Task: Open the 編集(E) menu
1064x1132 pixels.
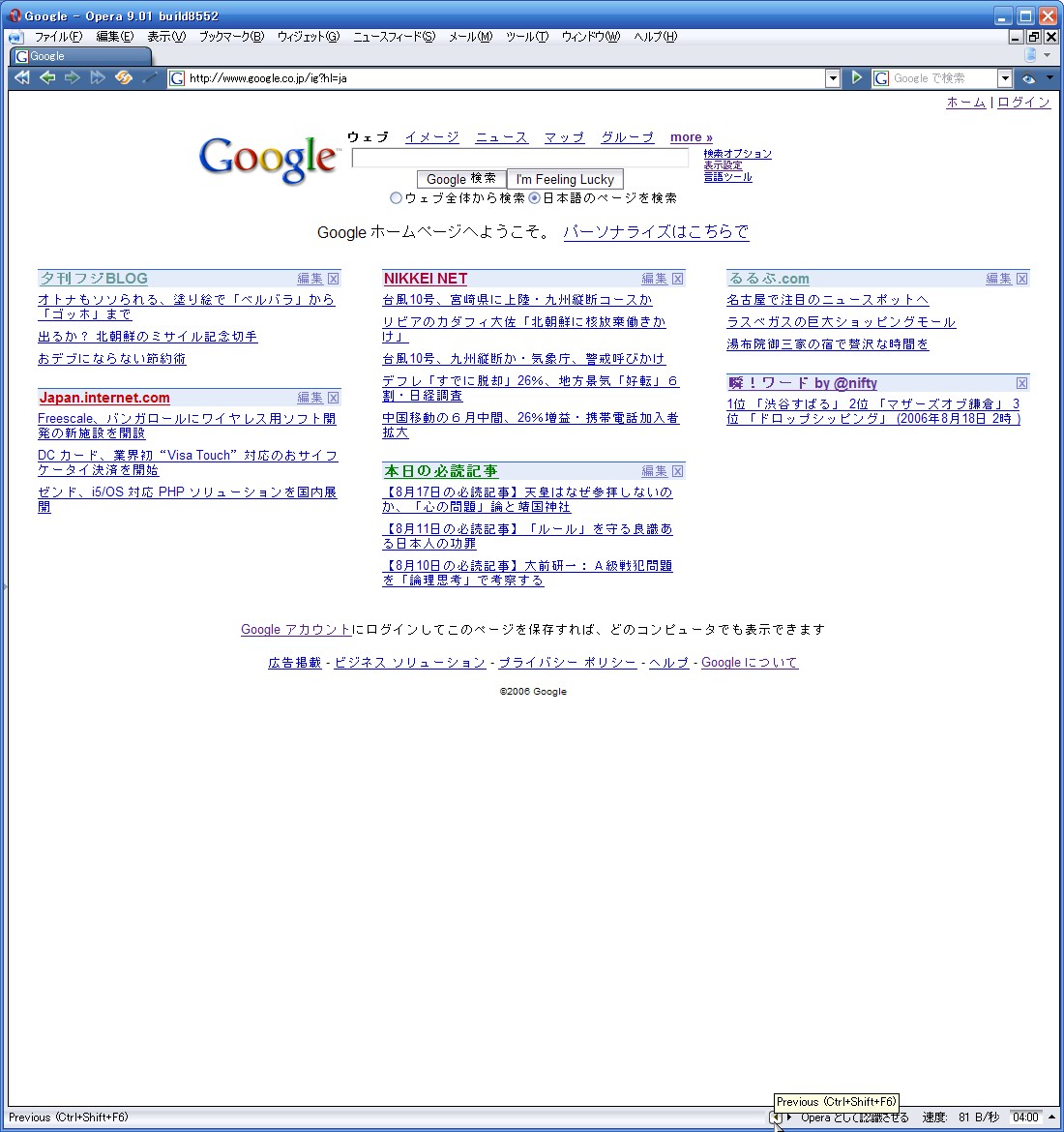Action: [115, 37]
